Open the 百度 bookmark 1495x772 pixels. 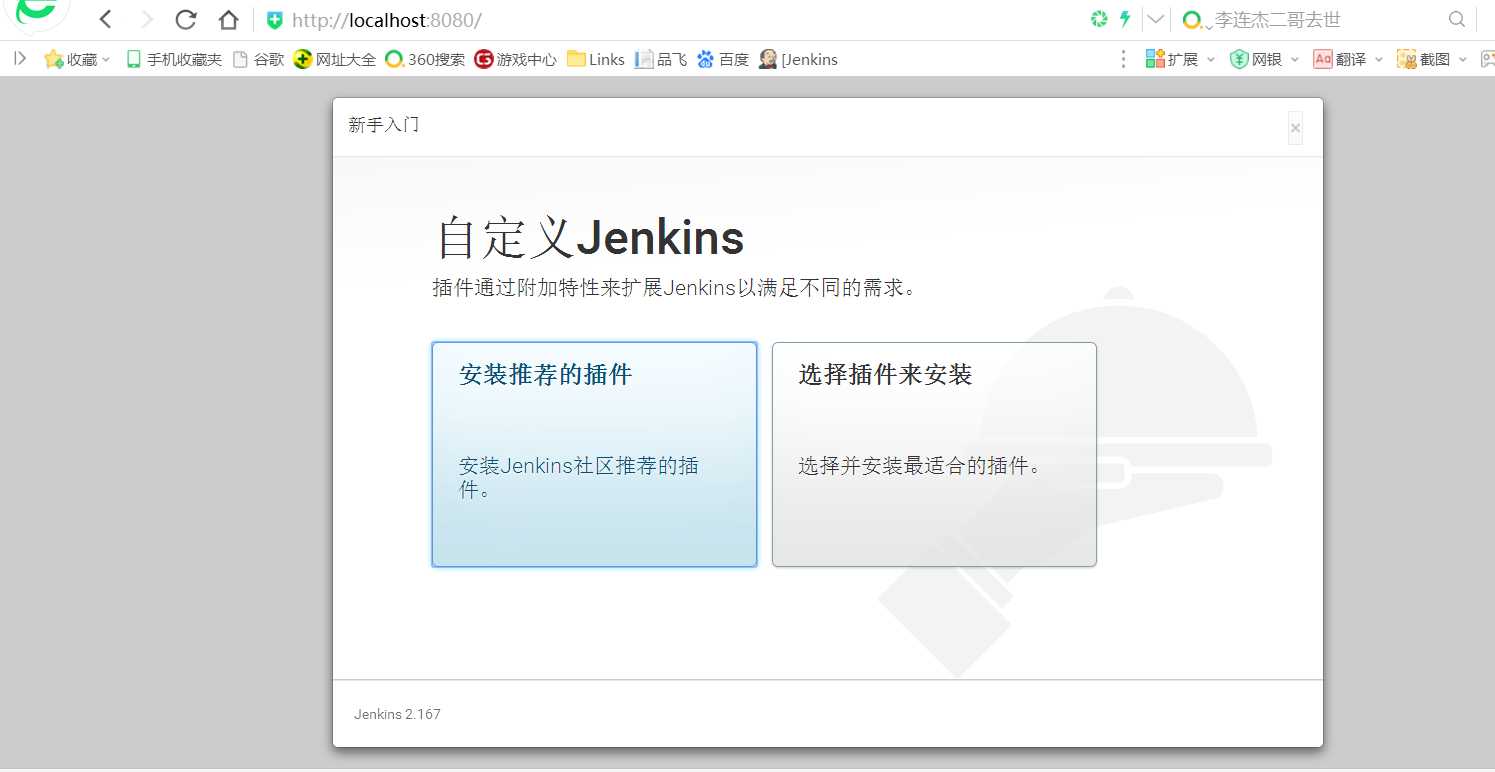tap(723, 59)
